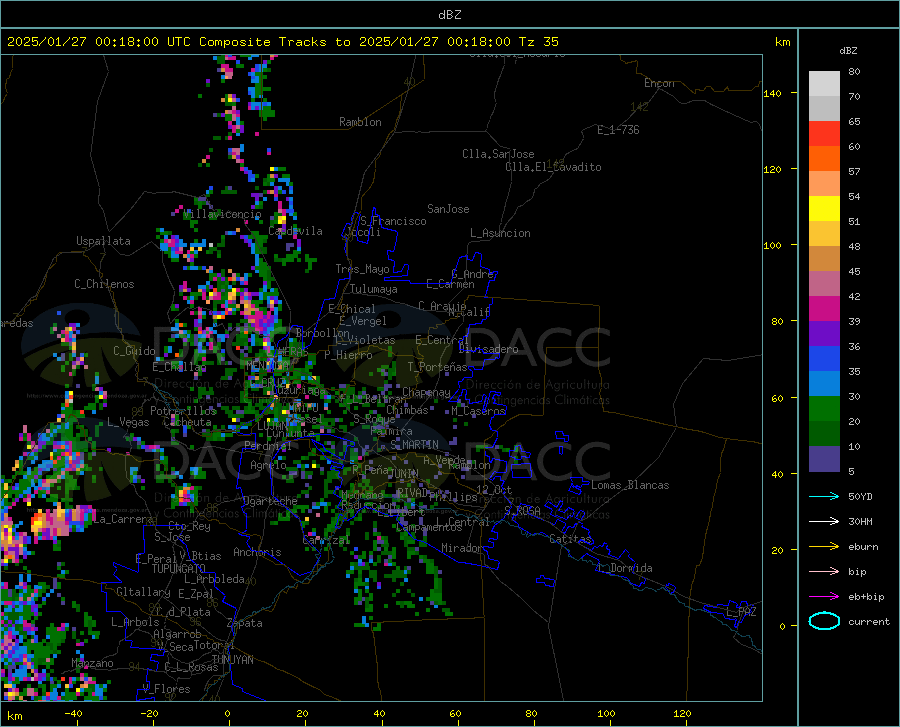Click the Divisadero map label
The height and width of the screenshot is (727, 900).
488,349
